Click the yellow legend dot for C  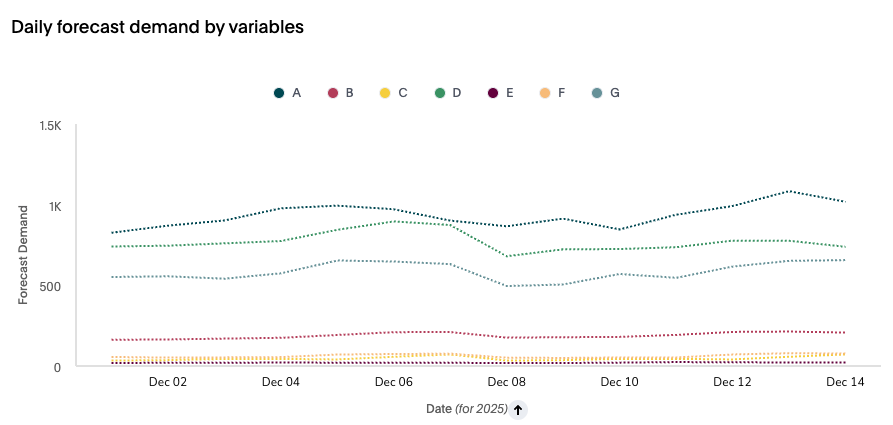[x=385, y=93]
